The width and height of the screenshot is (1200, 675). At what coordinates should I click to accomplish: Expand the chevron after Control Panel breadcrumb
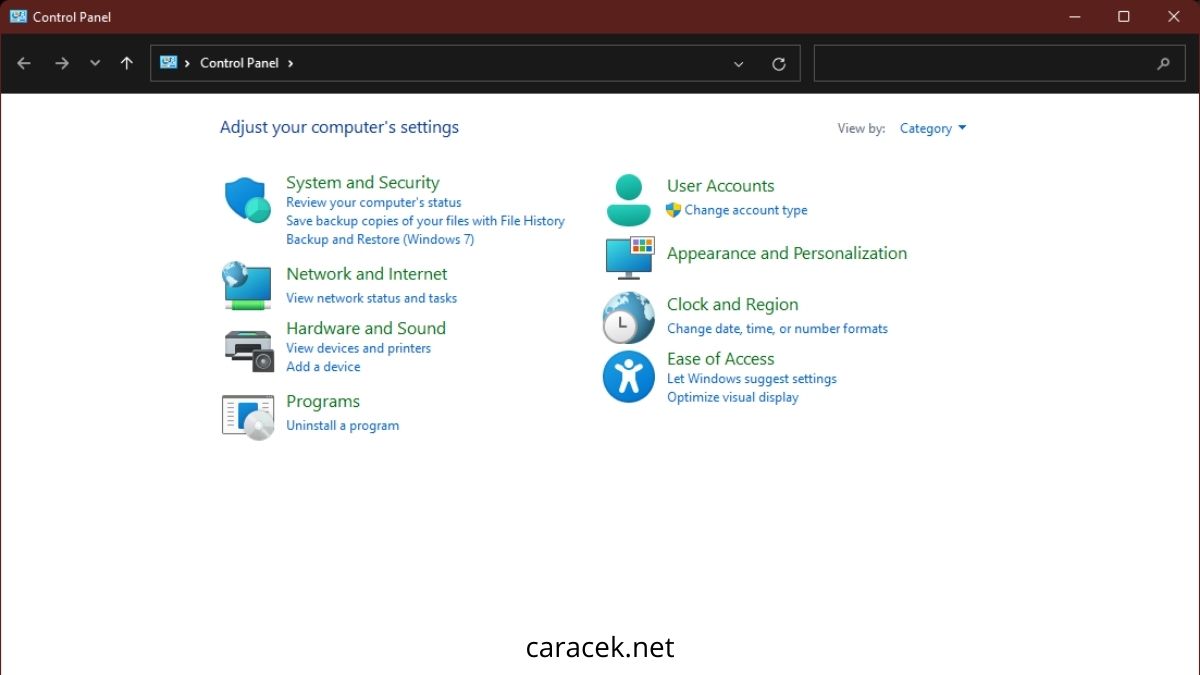point(291,63)
